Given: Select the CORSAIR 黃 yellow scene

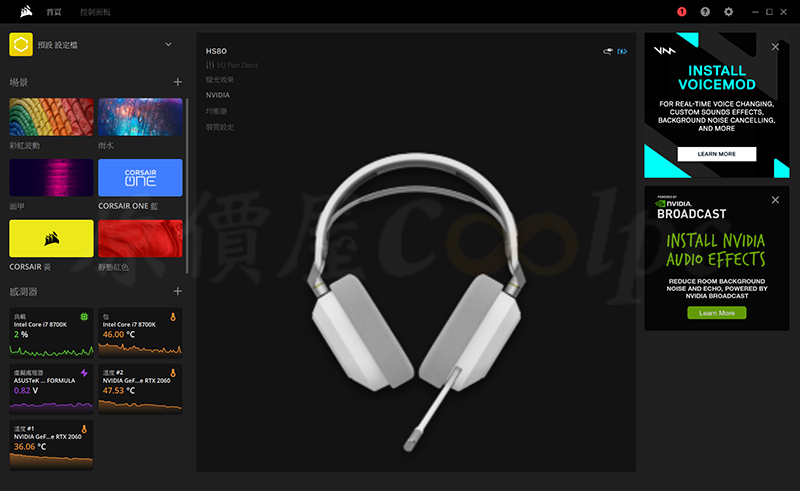Looking at the screenshot, I should point(51,239).
